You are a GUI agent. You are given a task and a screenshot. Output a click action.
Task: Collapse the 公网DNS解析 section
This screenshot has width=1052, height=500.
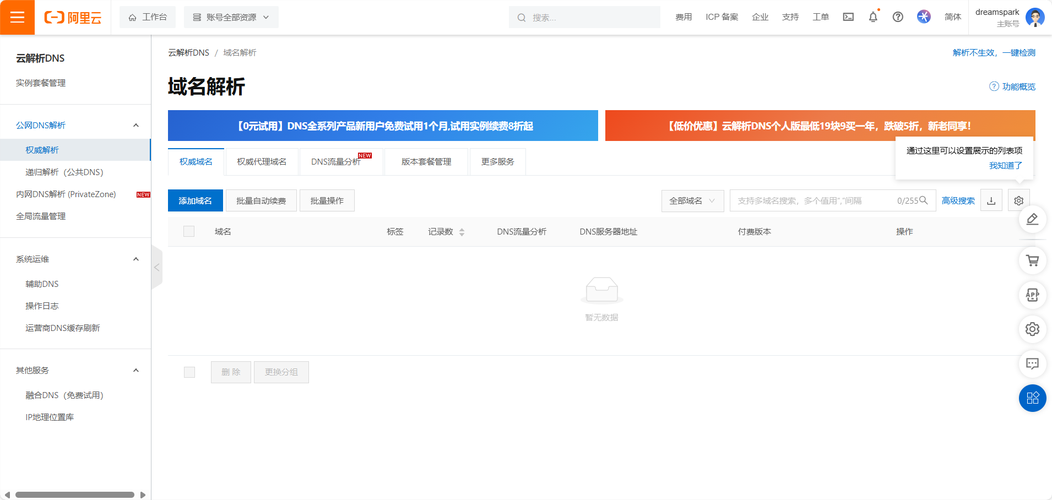(136, 126)
